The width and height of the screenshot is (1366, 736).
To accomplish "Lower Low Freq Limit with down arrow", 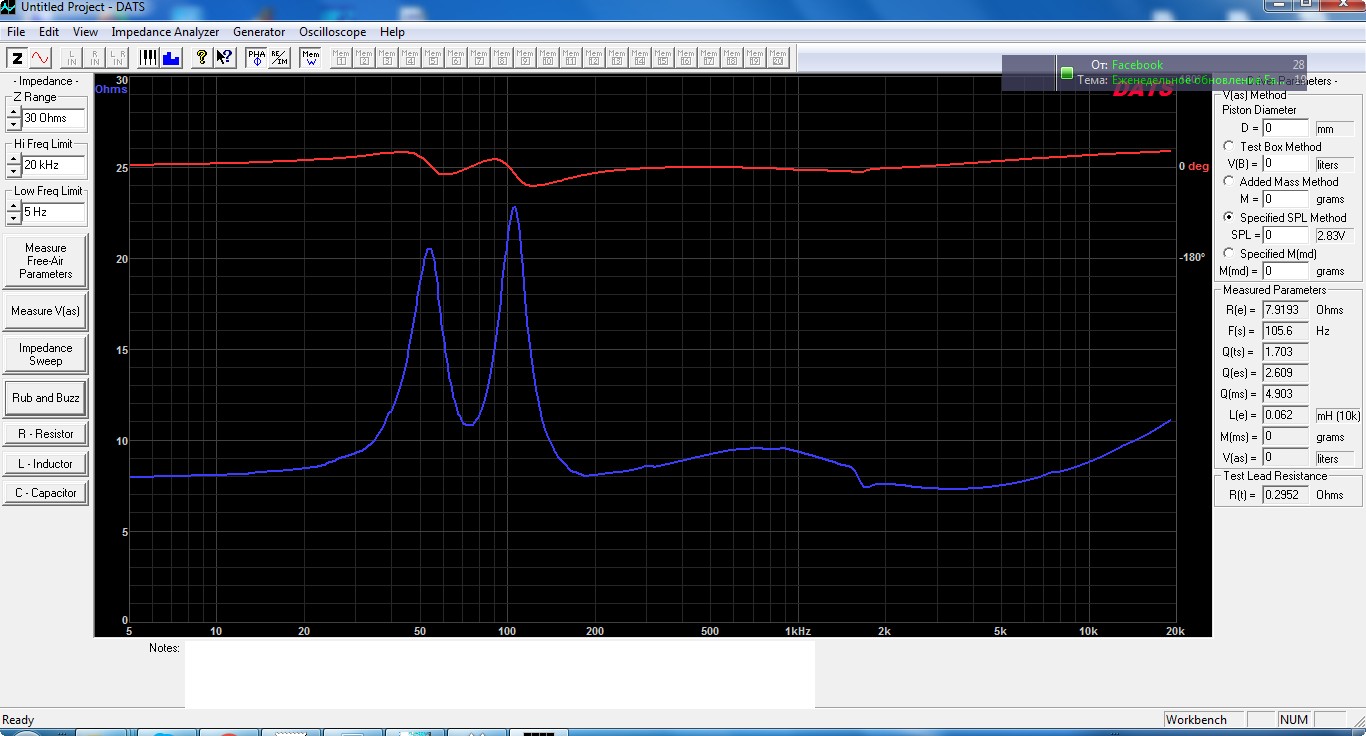I will [x=13, y=218].
